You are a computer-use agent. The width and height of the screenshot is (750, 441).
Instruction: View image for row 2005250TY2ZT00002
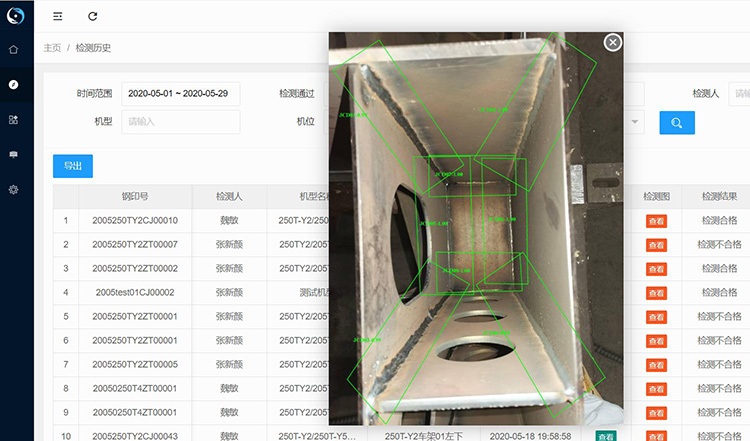pos(656,269)
